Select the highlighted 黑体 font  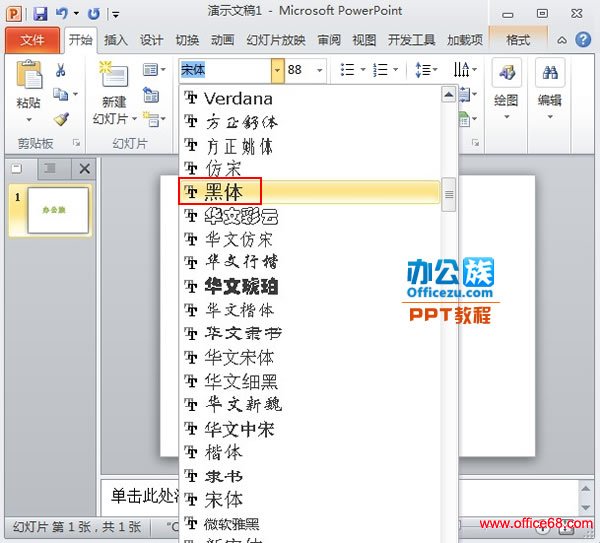(310, 191)
